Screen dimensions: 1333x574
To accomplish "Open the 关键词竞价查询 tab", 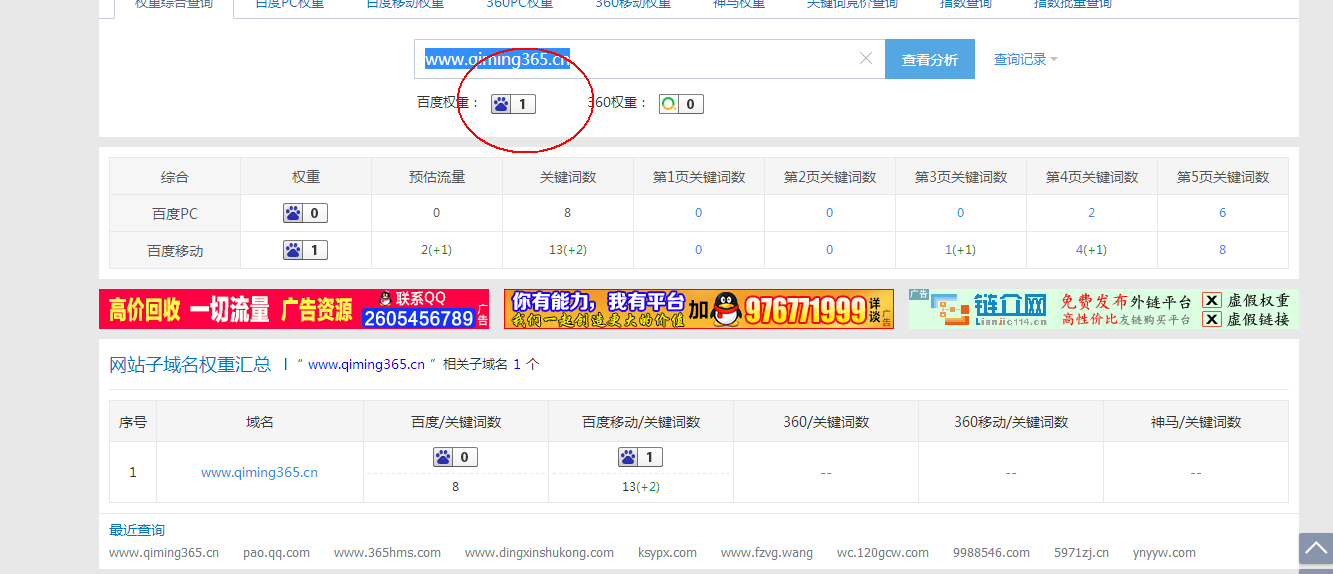I will [852, 4].
